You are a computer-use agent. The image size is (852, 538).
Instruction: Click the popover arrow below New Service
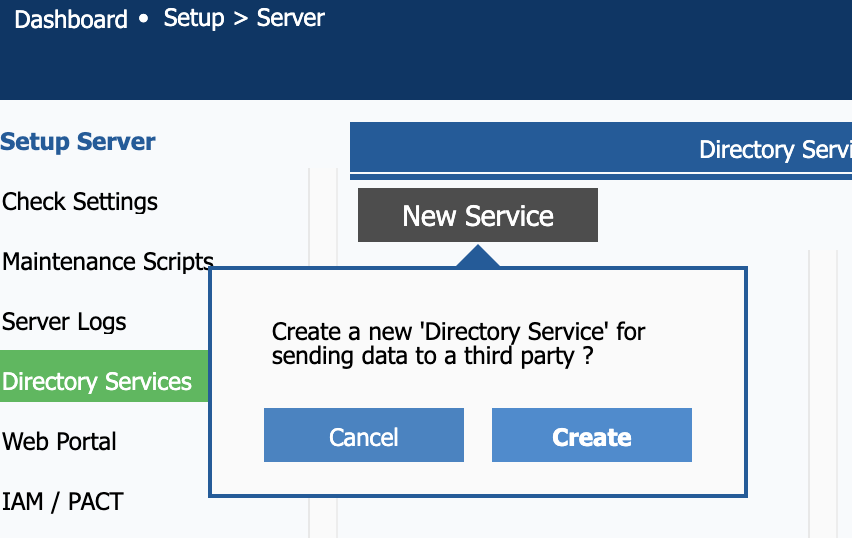point(477,257)
